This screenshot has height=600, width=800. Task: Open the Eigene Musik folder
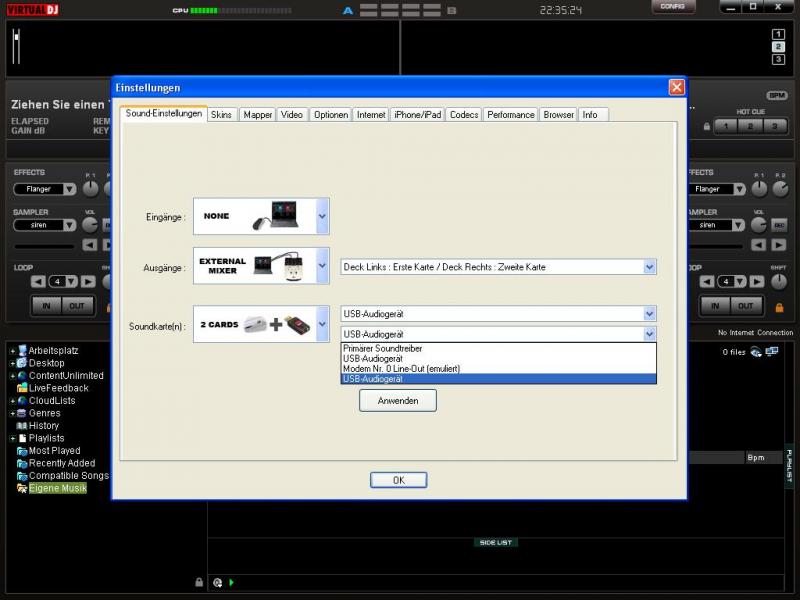[57, 488]
